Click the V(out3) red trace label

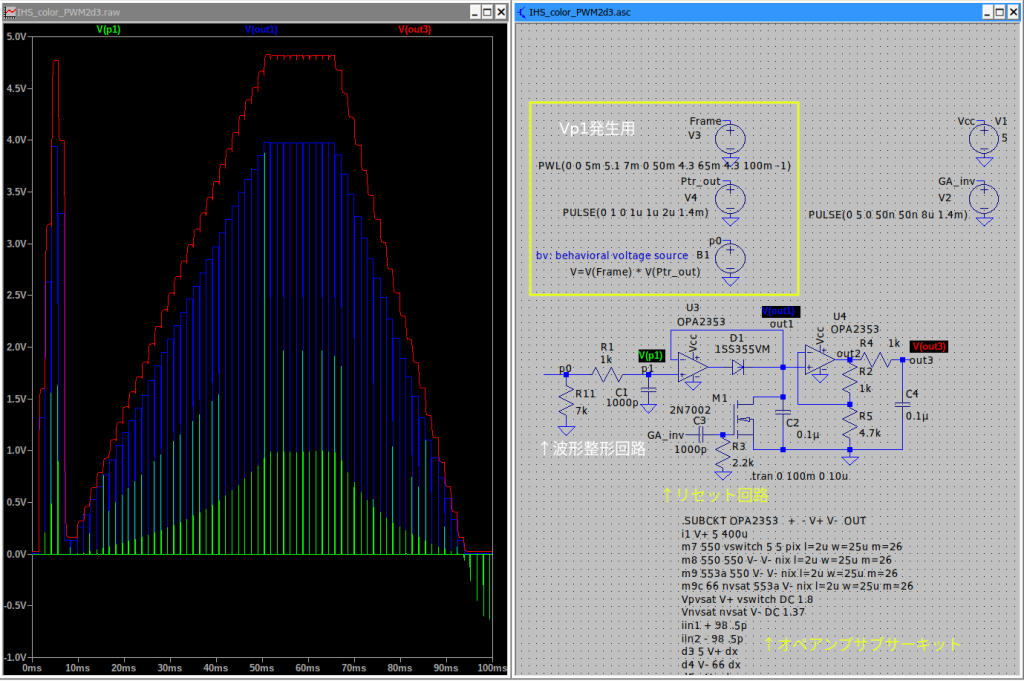tap(415, 29)
